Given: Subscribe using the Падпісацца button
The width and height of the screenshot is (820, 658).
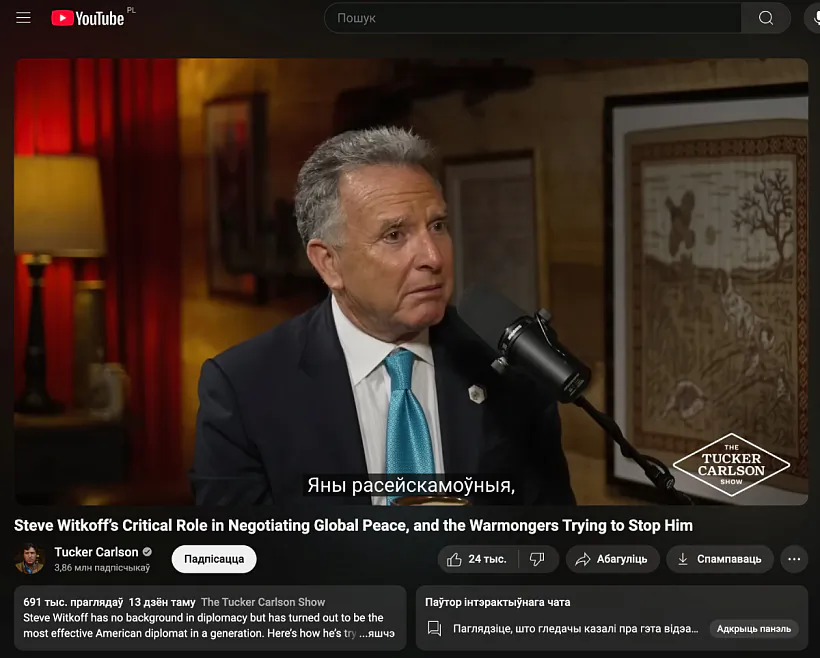Looking at the screenshot, I should [214, 559].
